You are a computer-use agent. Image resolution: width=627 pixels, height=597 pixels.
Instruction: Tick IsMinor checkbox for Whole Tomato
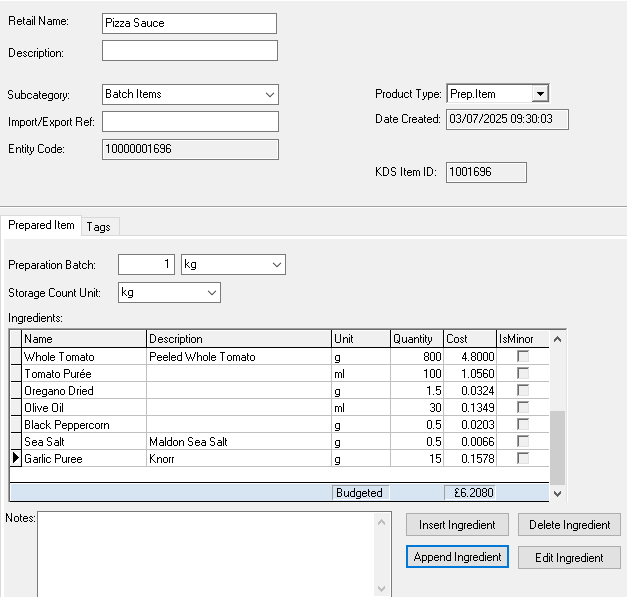click(x=522, y=357)
